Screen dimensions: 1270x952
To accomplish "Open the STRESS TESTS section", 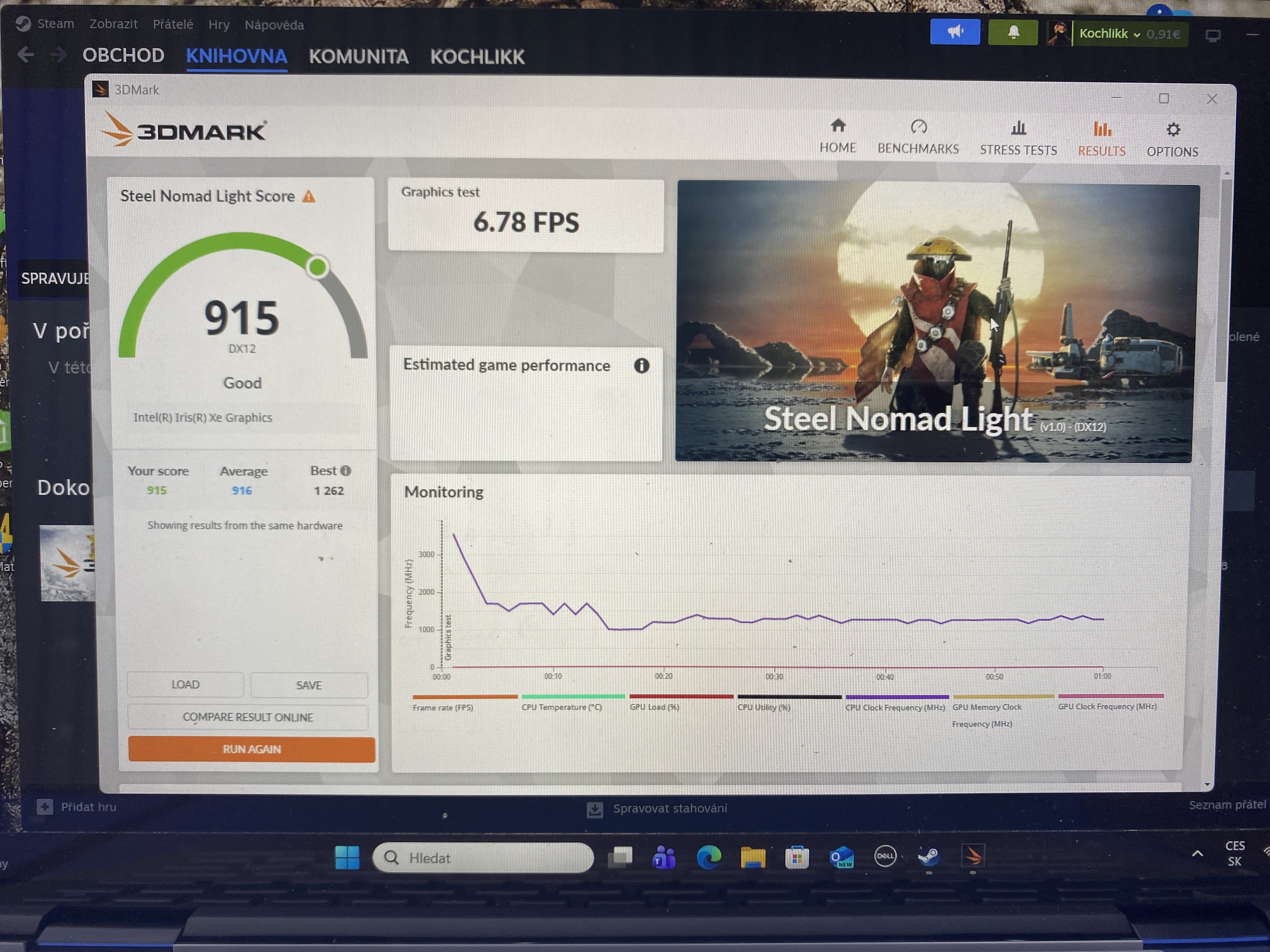I will [1018, 139].
